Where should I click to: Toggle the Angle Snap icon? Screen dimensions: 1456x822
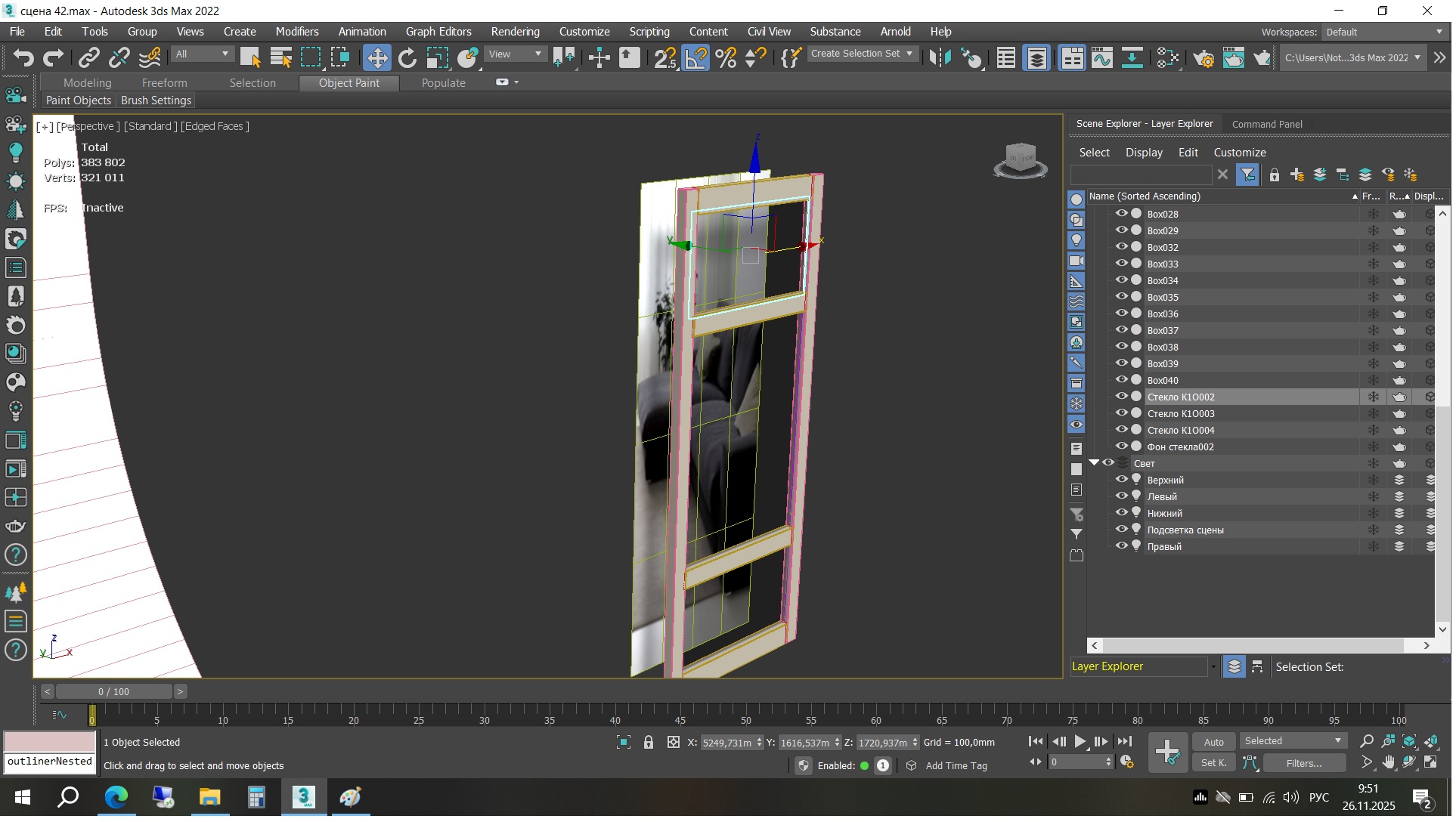click(x=695, y=58)
